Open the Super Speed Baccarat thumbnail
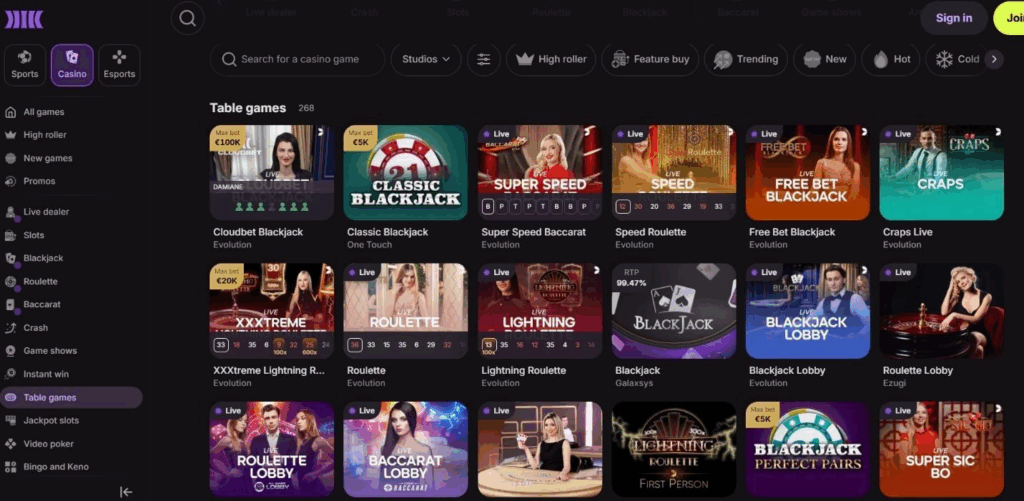This screenshot has width=1024, height=501. (x=539, y=172)
